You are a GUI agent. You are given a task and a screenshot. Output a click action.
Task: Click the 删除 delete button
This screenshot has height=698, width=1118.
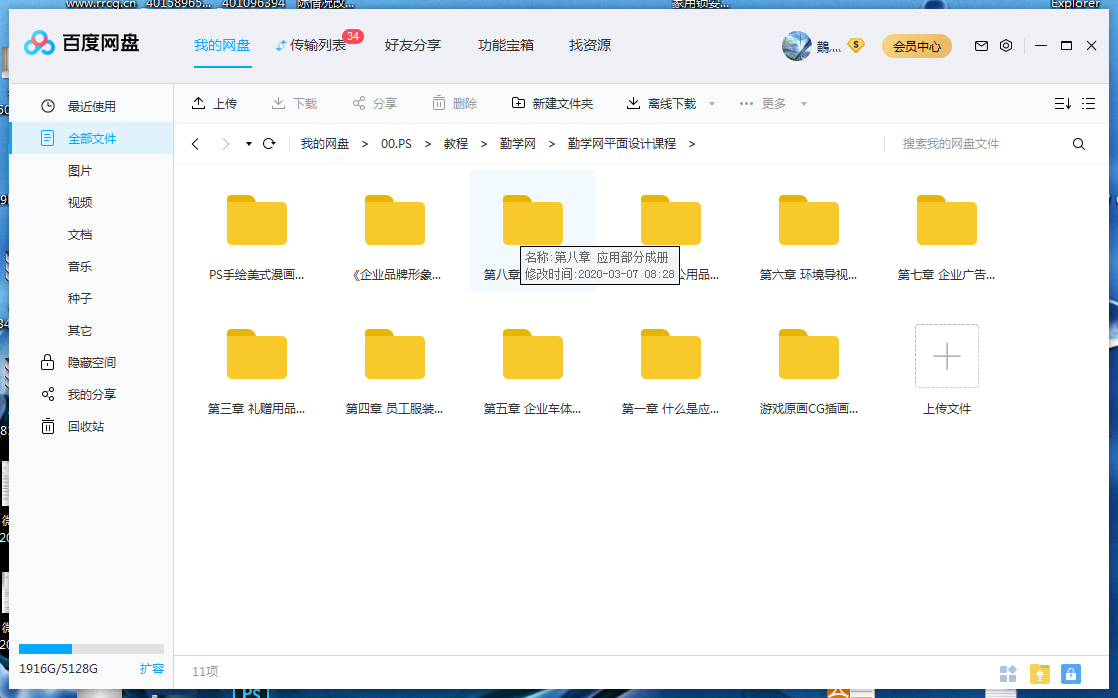pos(454,103)
